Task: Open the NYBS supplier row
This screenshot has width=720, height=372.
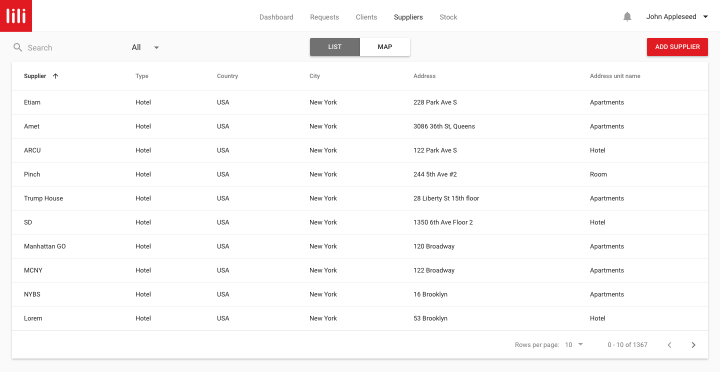Action: pyautogui.click(x=360, y=294)
